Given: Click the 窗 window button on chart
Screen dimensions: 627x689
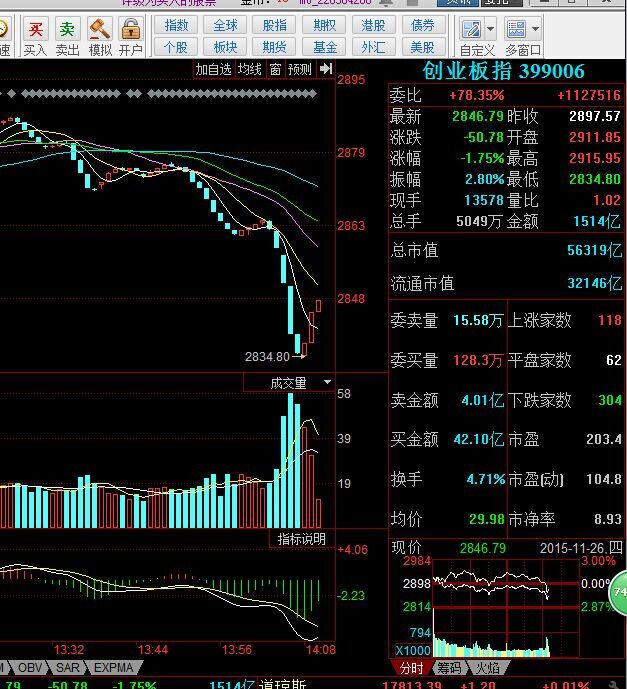Looking at the screenshot, I should coord(275,69).
